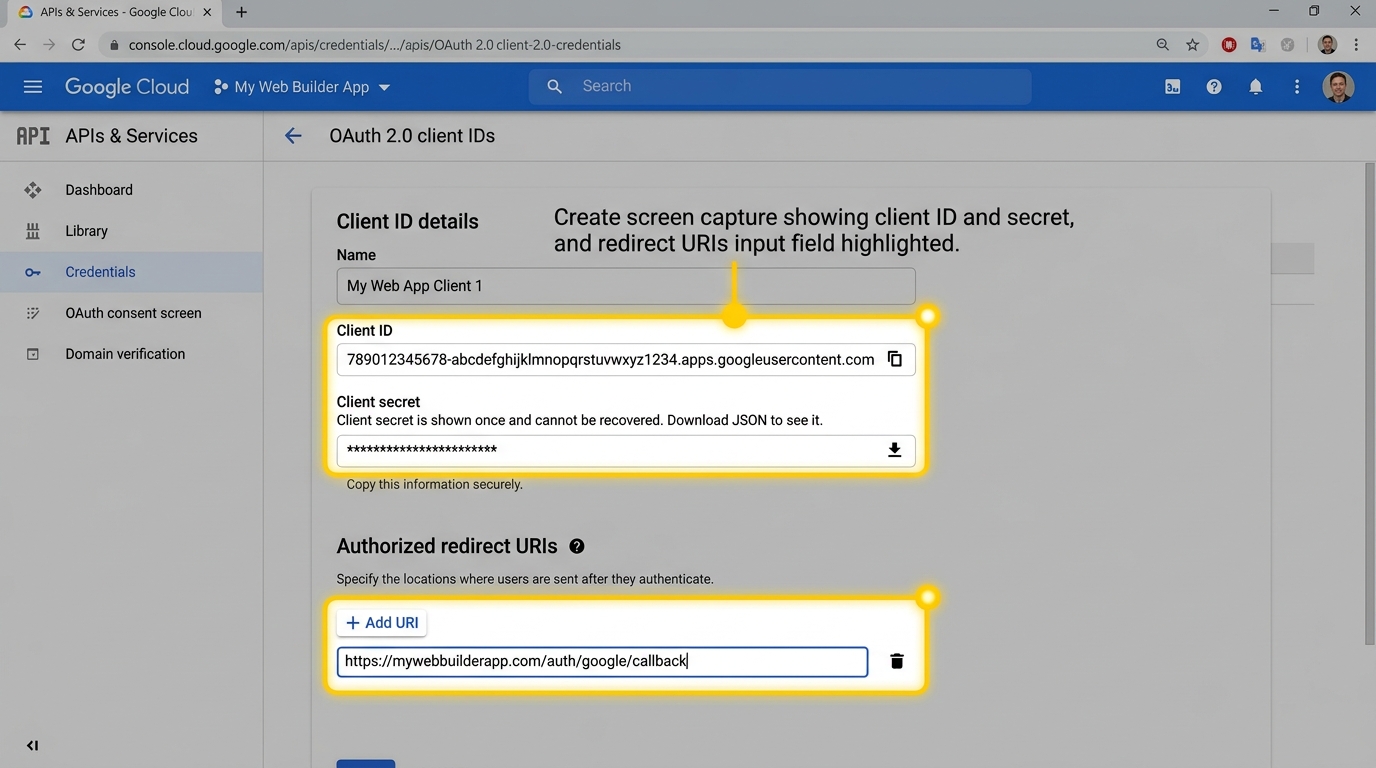Click the redirect URI input field
The height and width of the screenshot is (768, 1376).
[x=602, y=661]
